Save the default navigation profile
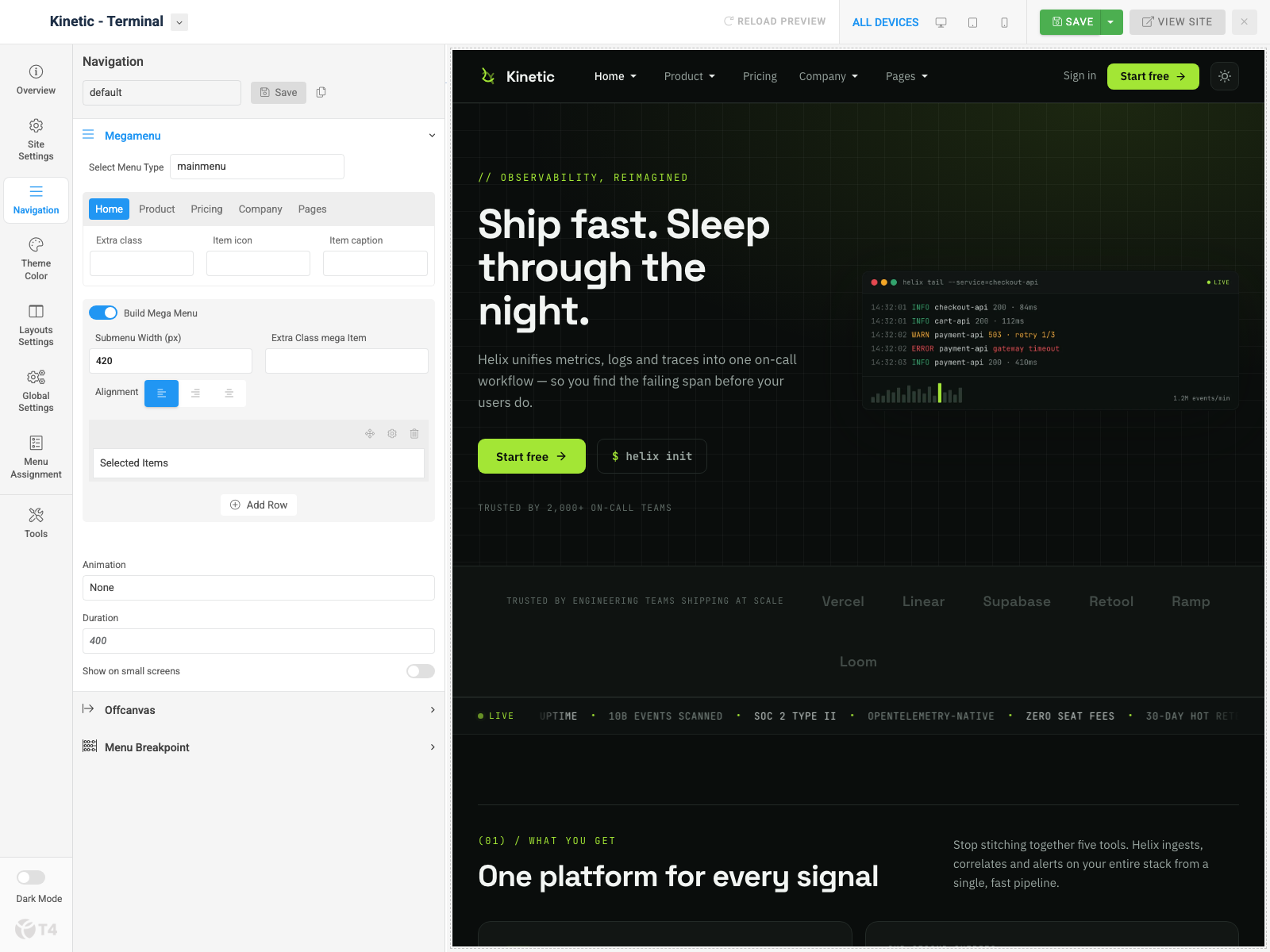This screenshot has height=952, width=1270. click(x=279, y=93)
